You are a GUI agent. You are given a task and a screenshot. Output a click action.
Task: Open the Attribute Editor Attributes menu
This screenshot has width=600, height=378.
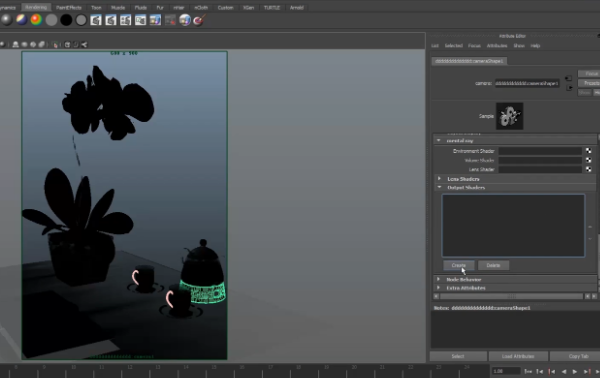click(x=497, y=46)
